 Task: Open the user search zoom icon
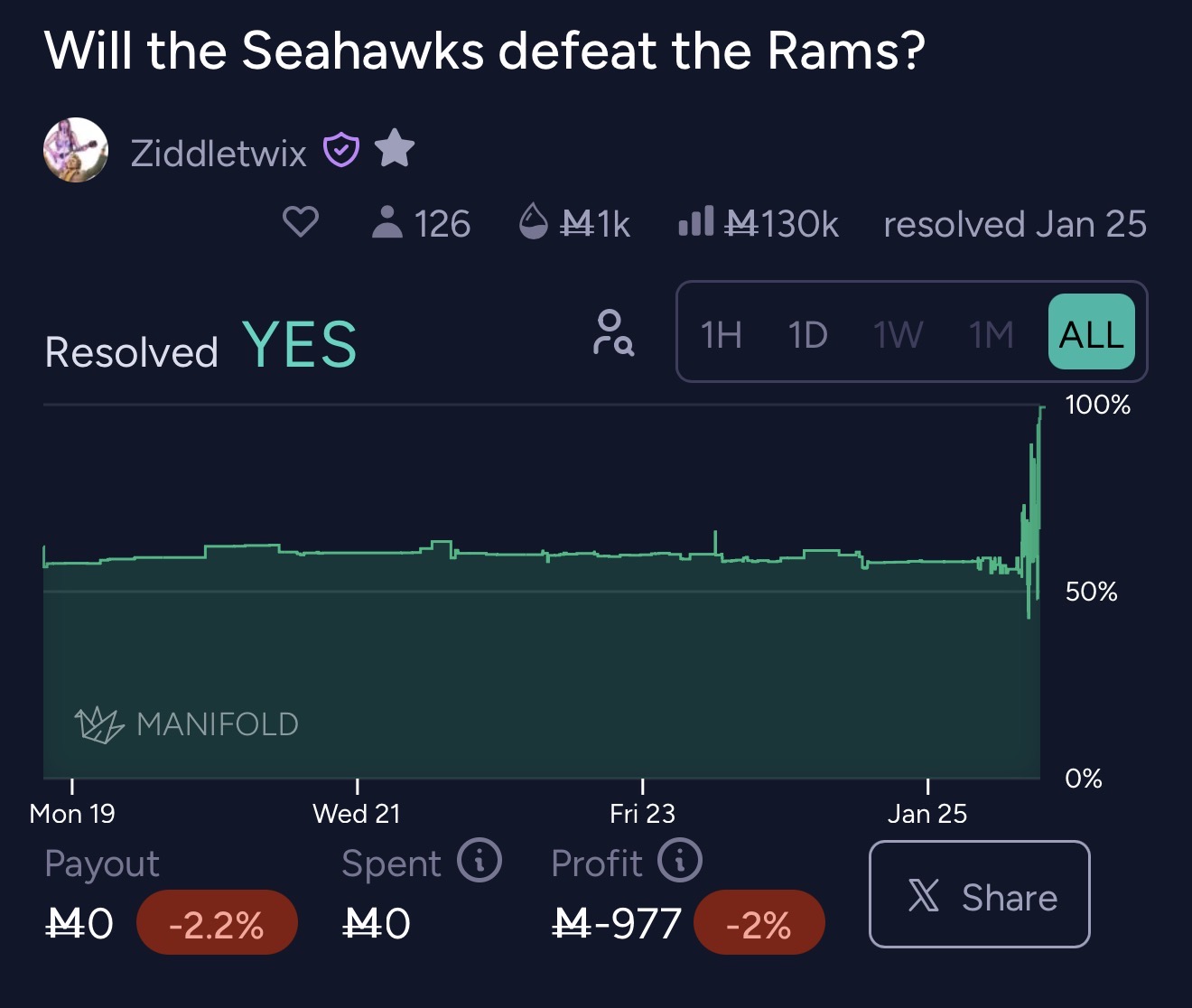(613, 332)
